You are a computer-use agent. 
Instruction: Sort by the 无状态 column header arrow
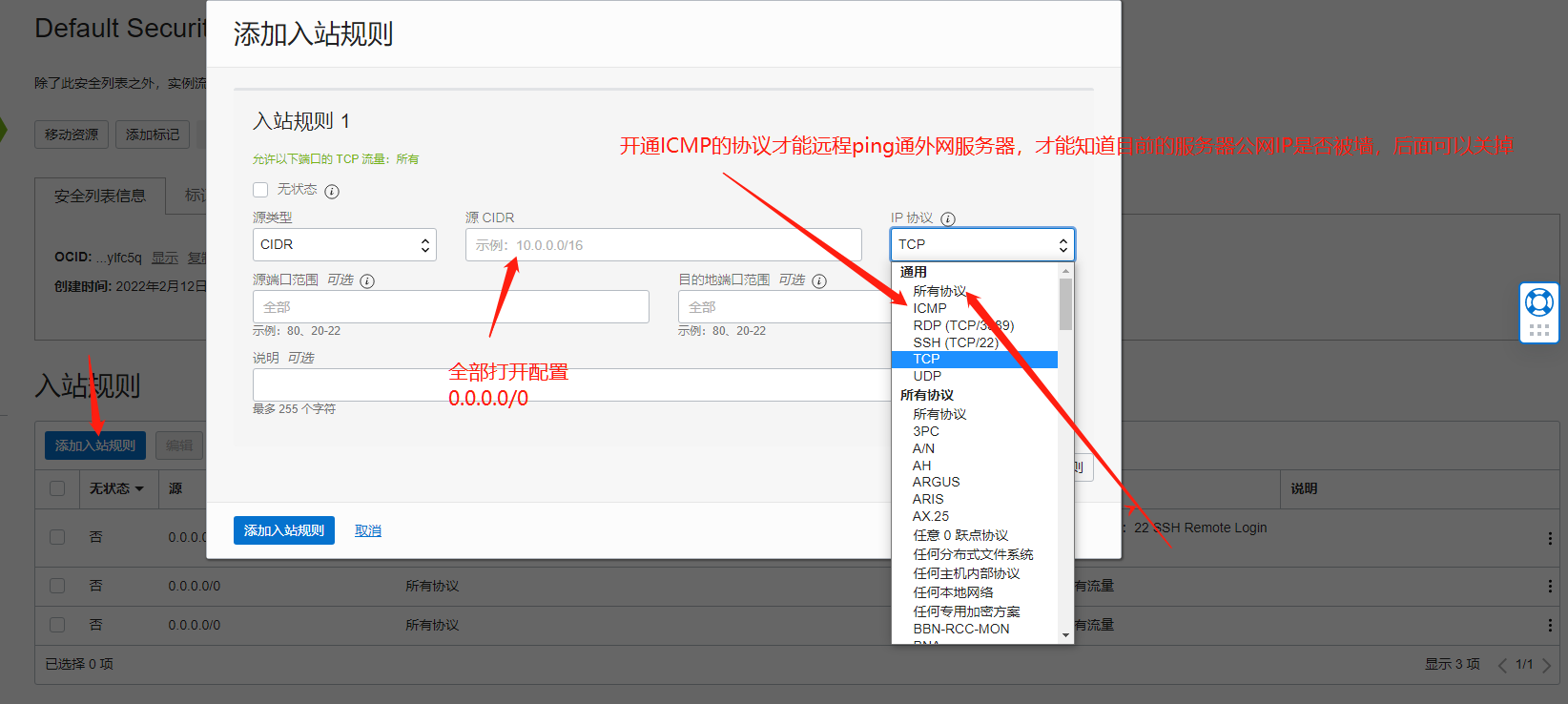[139, 488]
